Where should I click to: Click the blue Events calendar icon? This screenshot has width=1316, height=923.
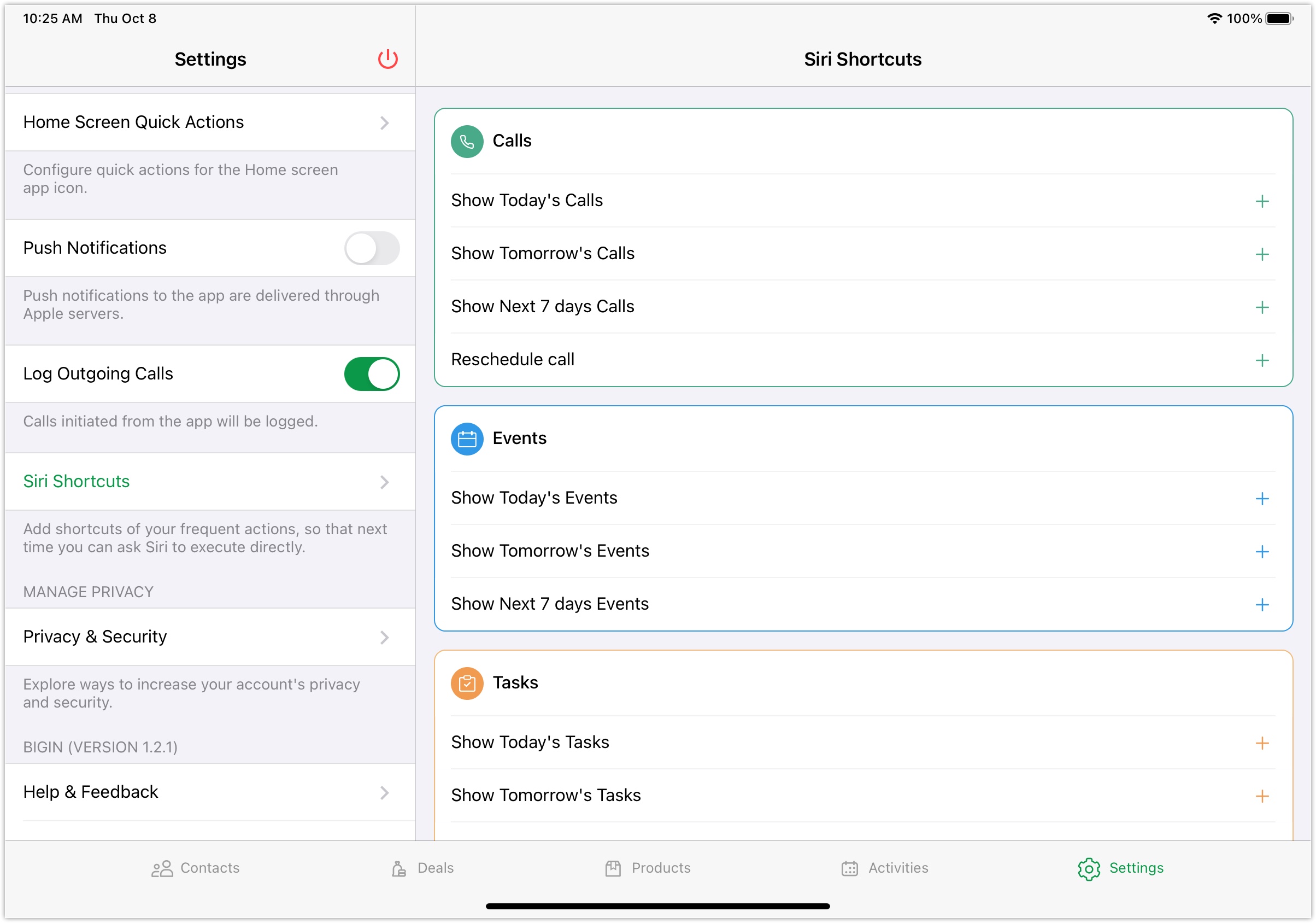point(467,439)
